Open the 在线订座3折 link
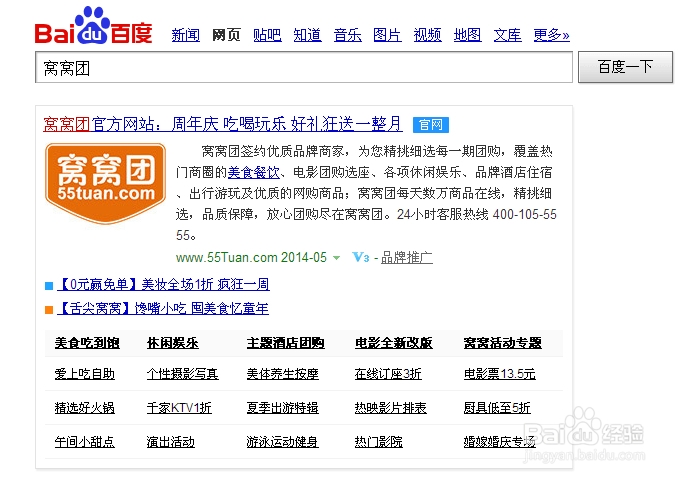Screen dimensions: 683x480 [x=388, y=374]
